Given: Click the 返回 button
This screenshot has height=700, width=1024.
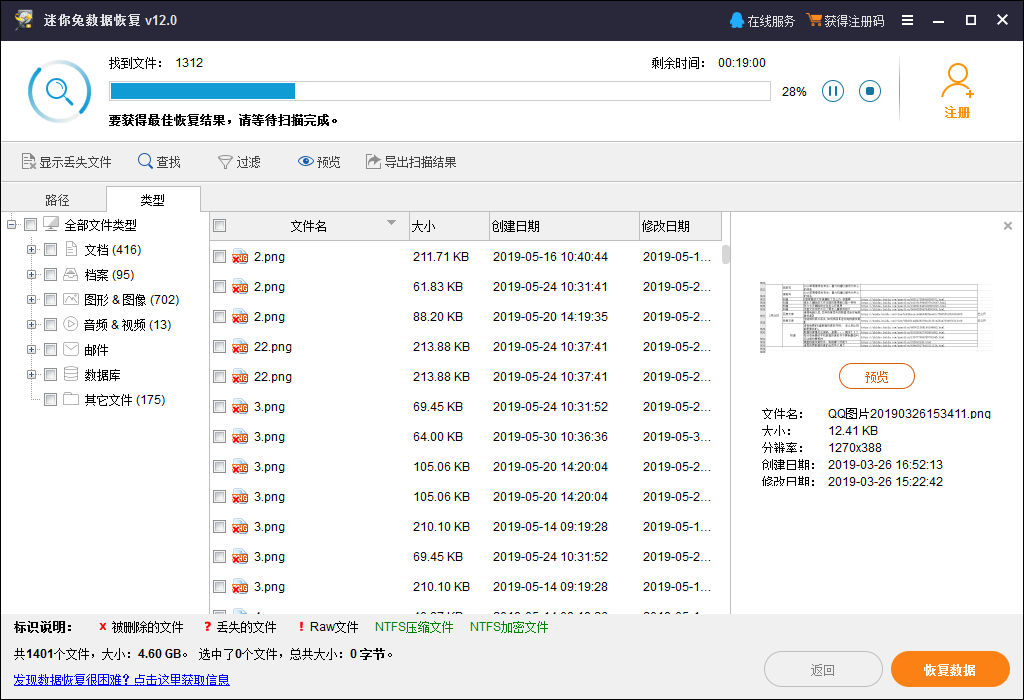Looking at the screenshot, I should 823,669.
